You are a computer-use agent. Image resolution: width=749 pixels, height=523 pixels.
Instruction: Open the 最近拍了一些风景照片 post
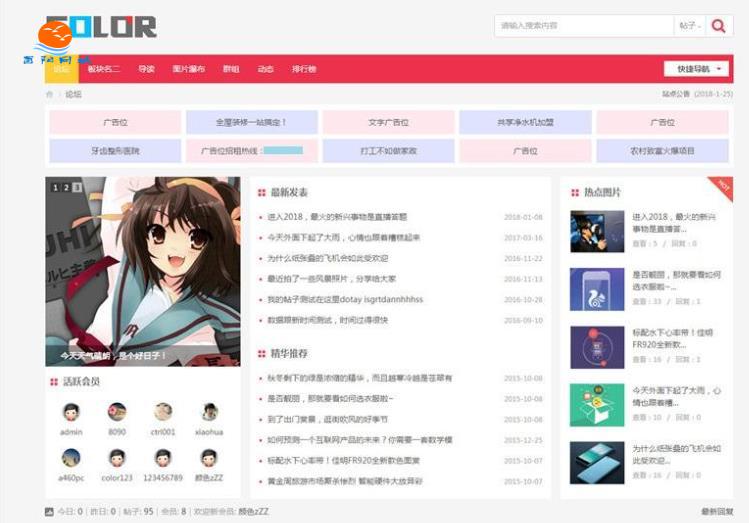click(331, 279)
